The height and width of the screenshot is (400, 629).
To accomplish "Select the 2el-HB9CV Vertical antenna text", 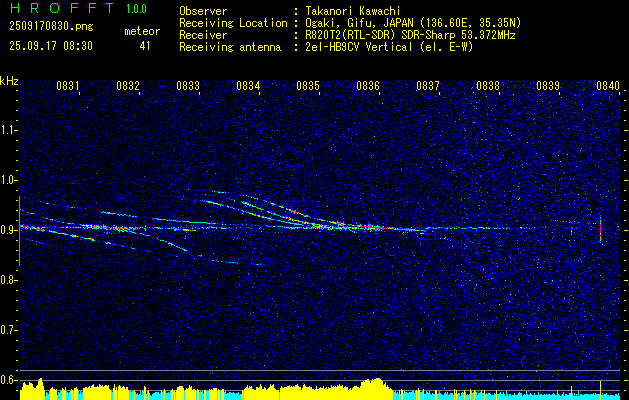I will (x=389, y=47).
